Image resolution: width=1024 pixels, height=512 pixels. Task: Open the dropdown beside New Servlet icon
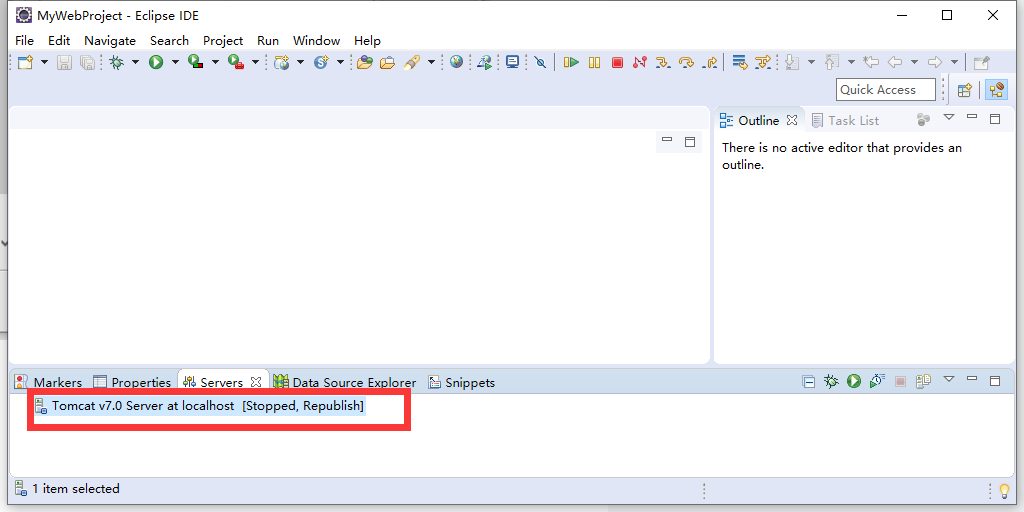pyautogui.click(x=340, y=62)
